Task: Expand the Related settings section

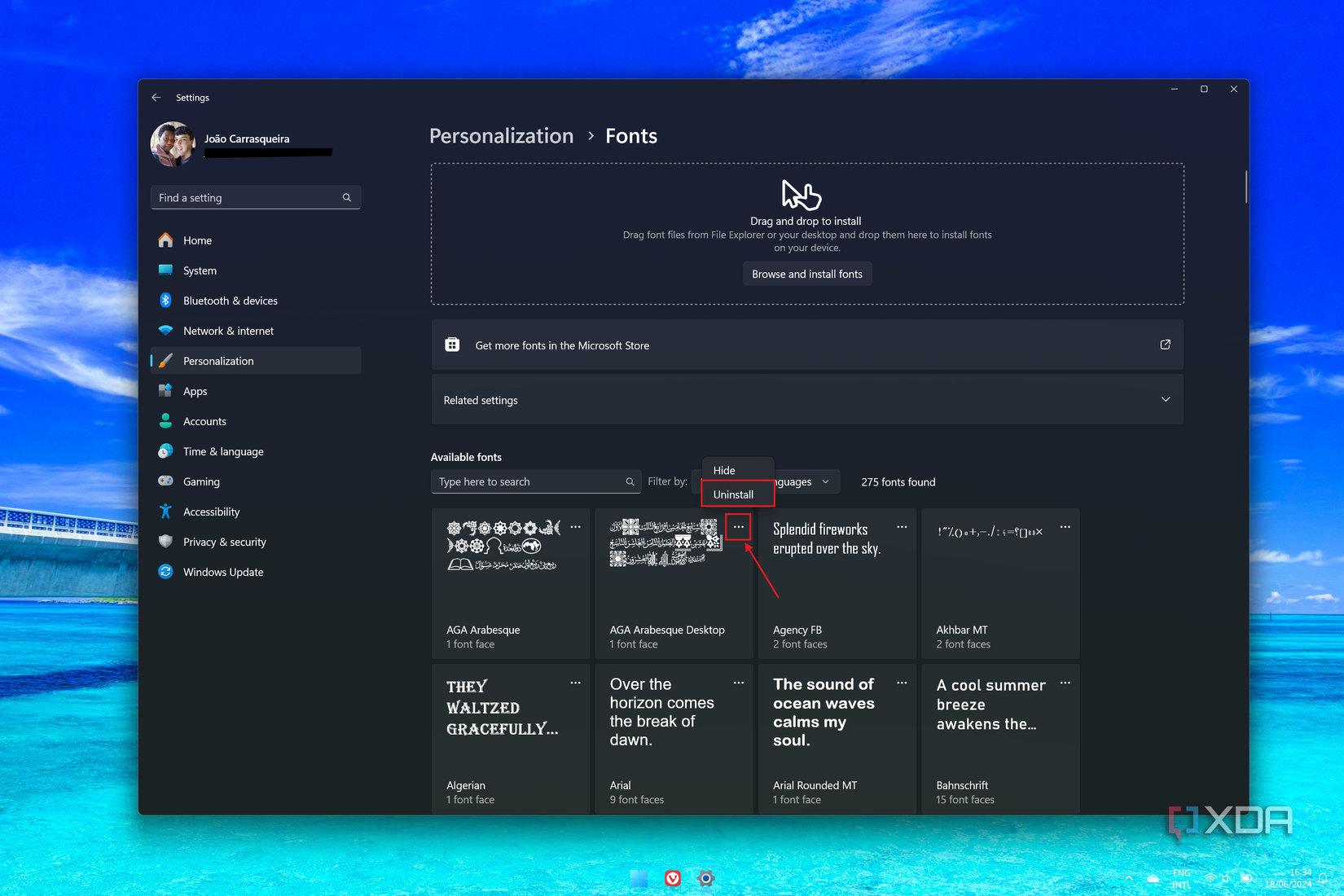Action: [x=1166, y=399]
